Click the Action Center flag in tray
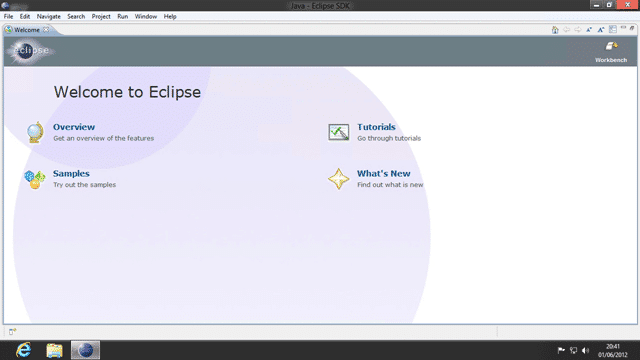The image size is (640, 360). (x=561, y=350)
